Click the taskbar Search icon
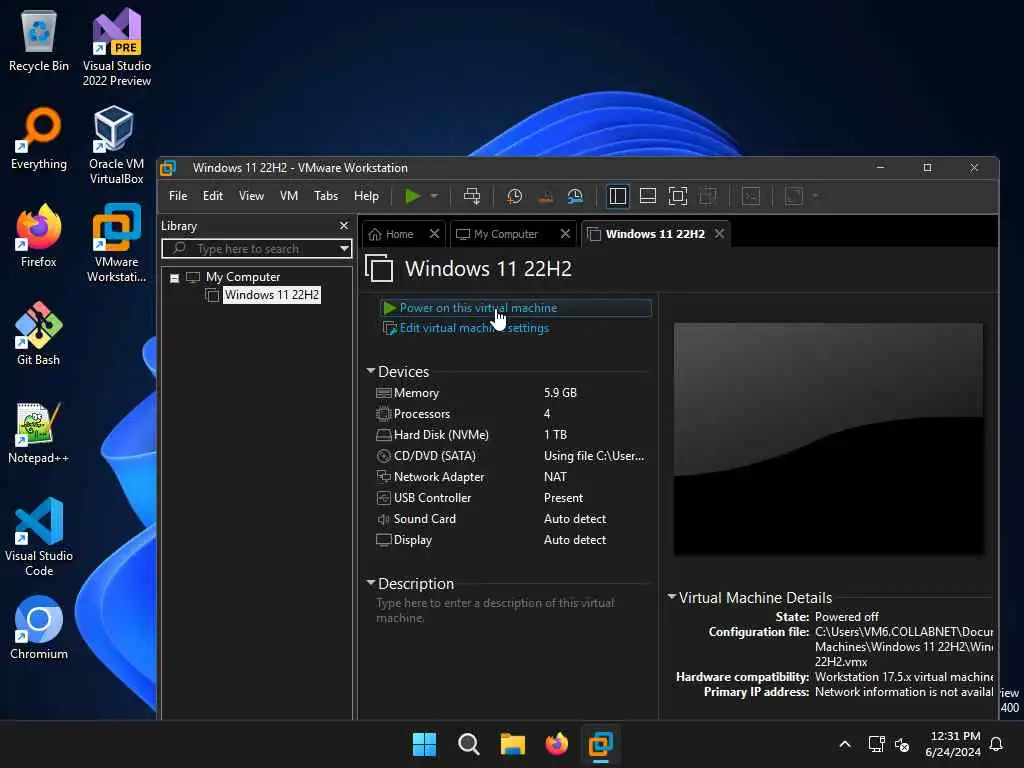The height and width of the screenshot is (768, 1024). (x=468, y=744)
